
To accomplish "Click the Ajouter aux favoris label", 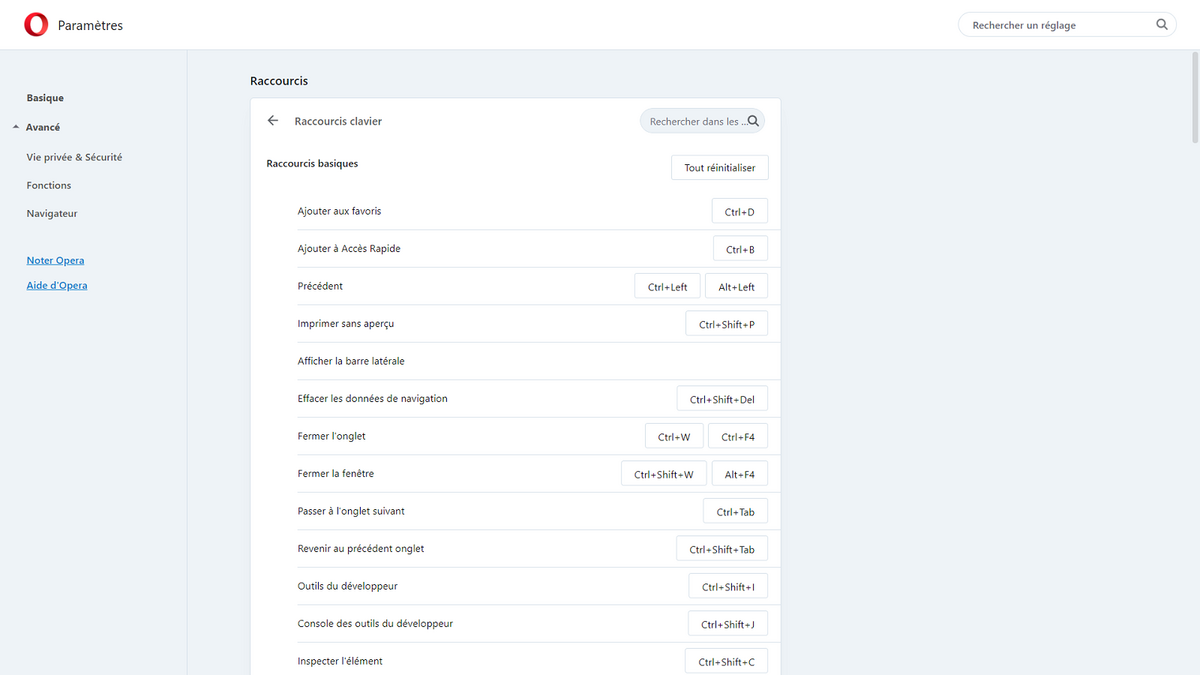I will click(339, 211).
